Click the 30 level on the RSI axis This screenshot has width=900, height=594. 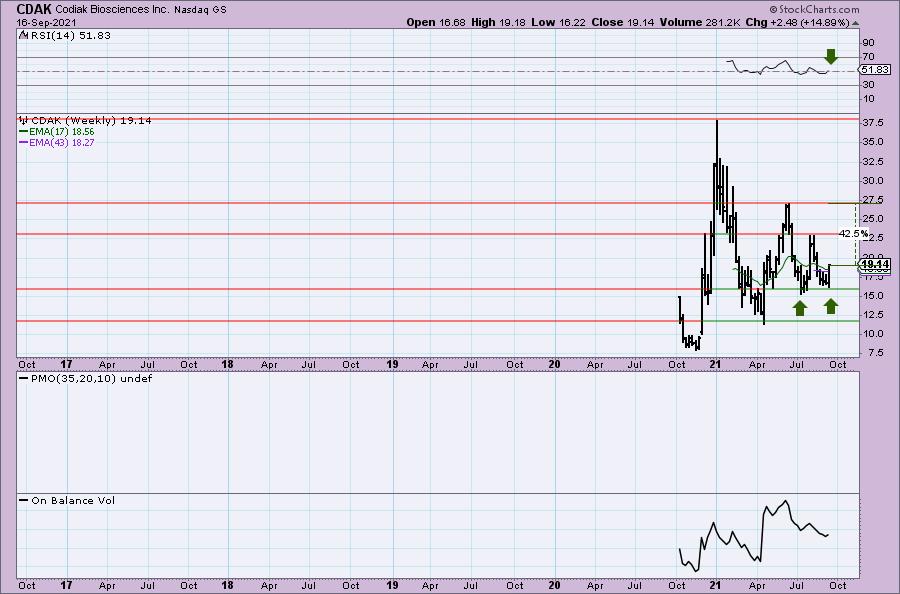coord(868,84)
